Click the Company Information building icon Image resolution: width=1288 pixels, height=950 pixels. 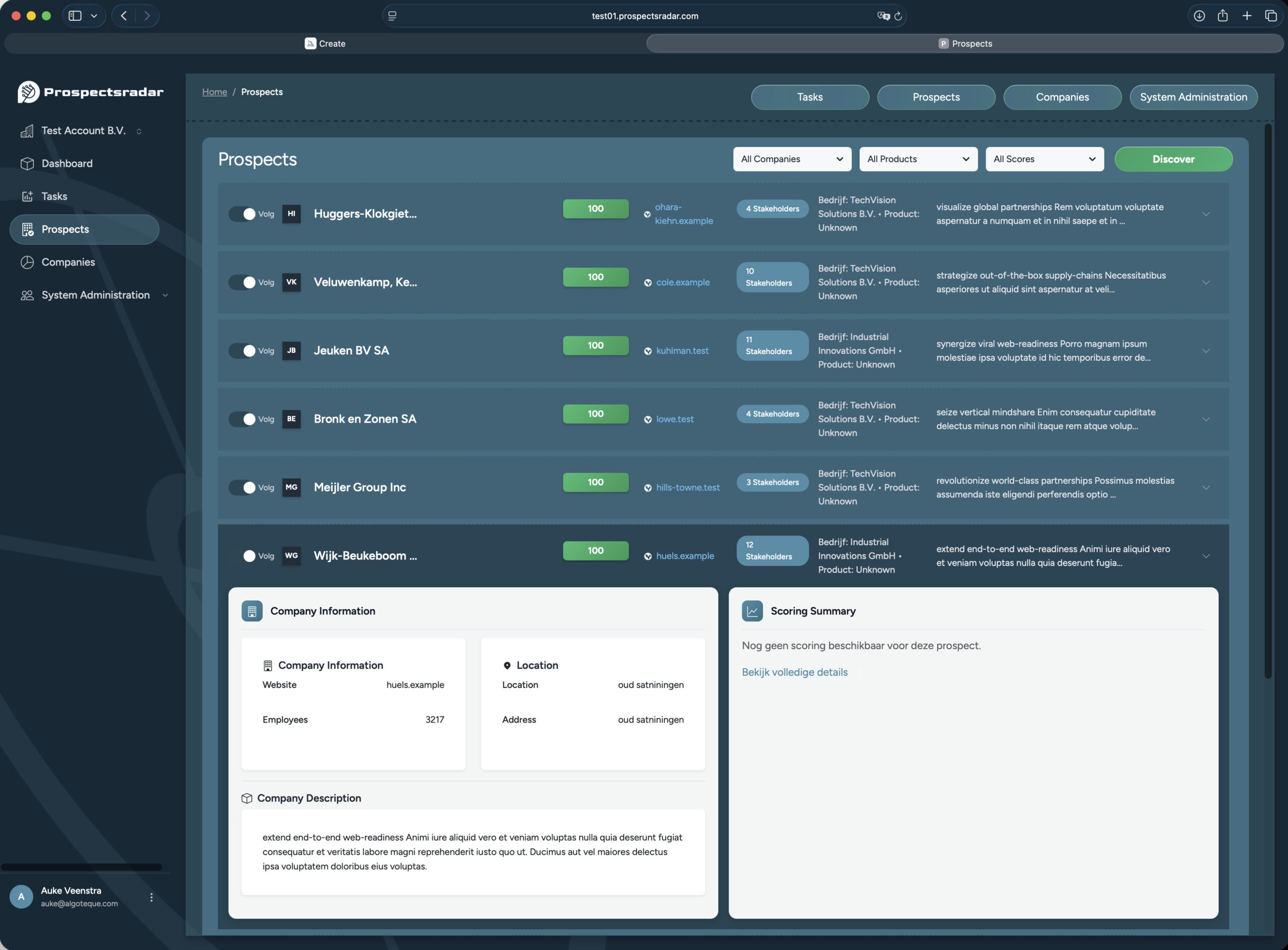pos(252,611)
